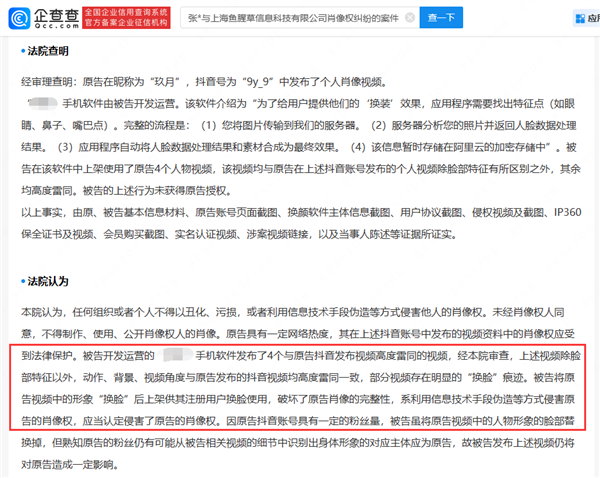Image resolution: width=600 pixels, height=478 pixels.
Task: Click the blurred app name in 法院认为
Action: click(x=178, y=355)
